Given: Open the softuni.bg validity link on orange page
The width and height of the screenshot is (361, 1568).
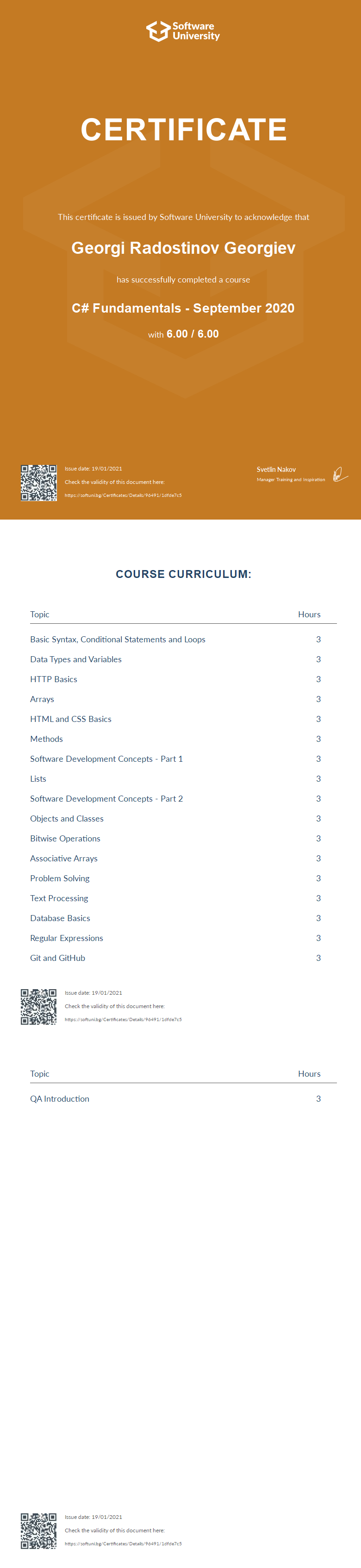Looking at the screenshot, I should click(123, 495).
